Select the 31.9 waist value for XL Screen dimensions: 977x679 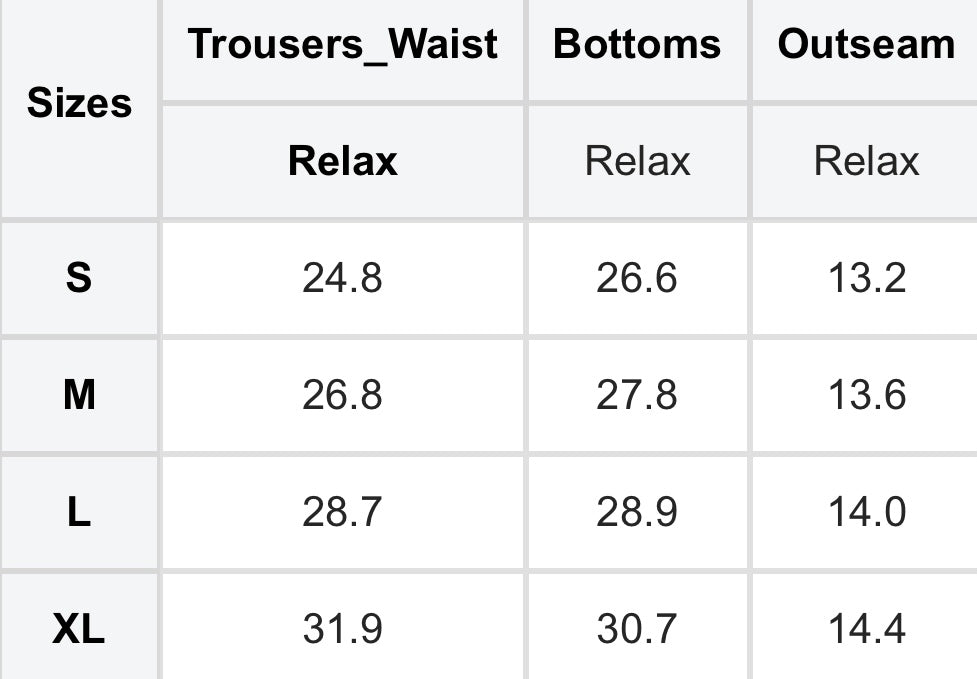[343, 630]
